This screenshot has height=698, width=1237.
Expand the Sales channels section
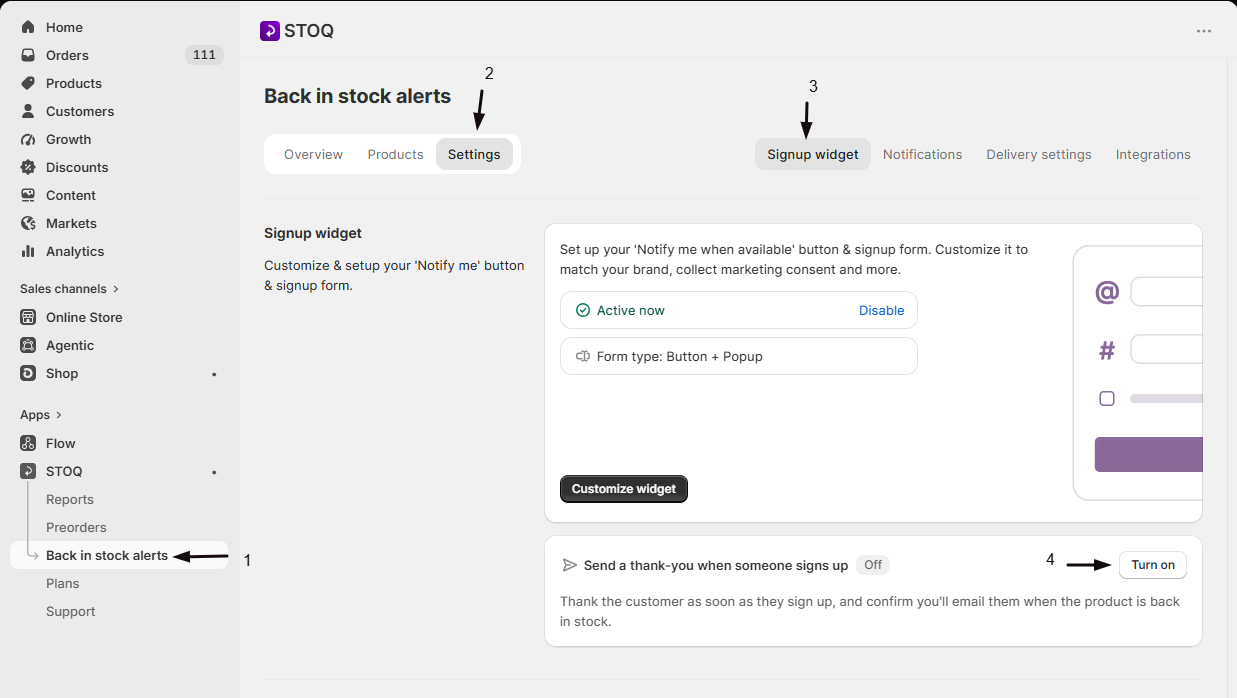click(116, 289)
